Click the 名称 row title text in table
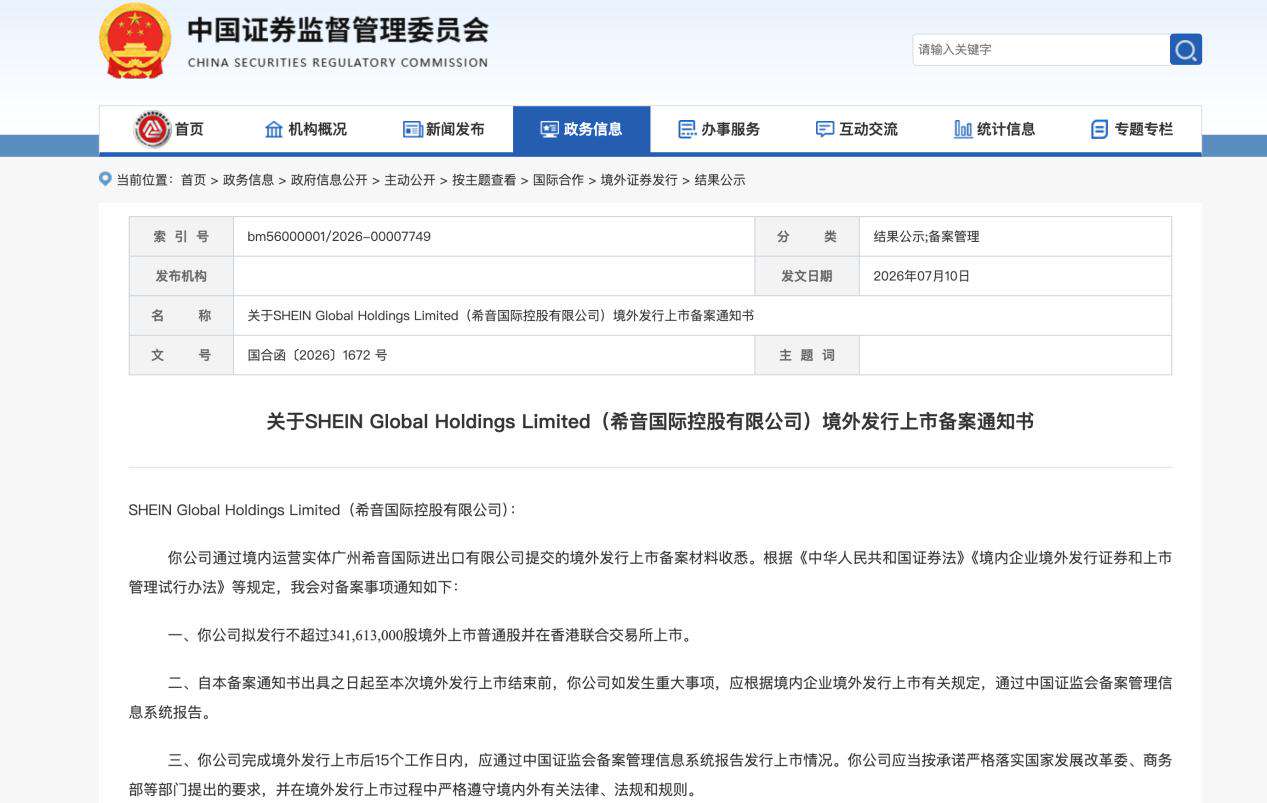Viewport: 1267px width, 803px height. [500, 316]
